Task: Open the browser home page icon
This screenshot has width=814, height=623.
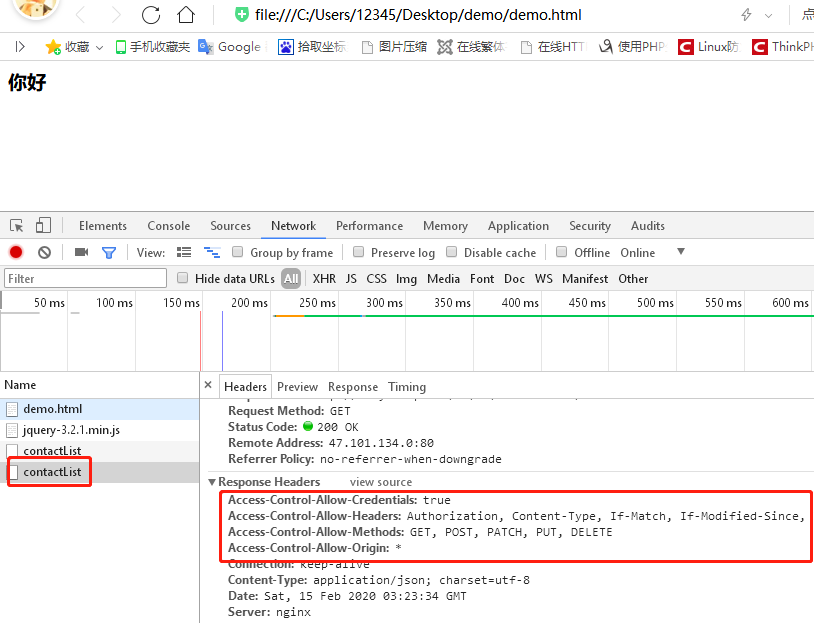Action: pyautogui.click(x=186, y=15)
